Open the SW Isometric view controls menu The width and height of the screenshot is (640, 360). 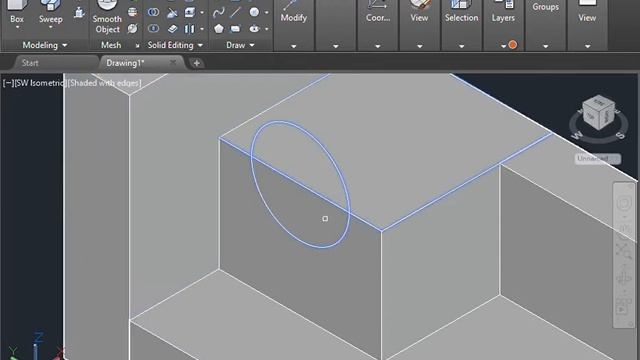[x=40, y=83]
